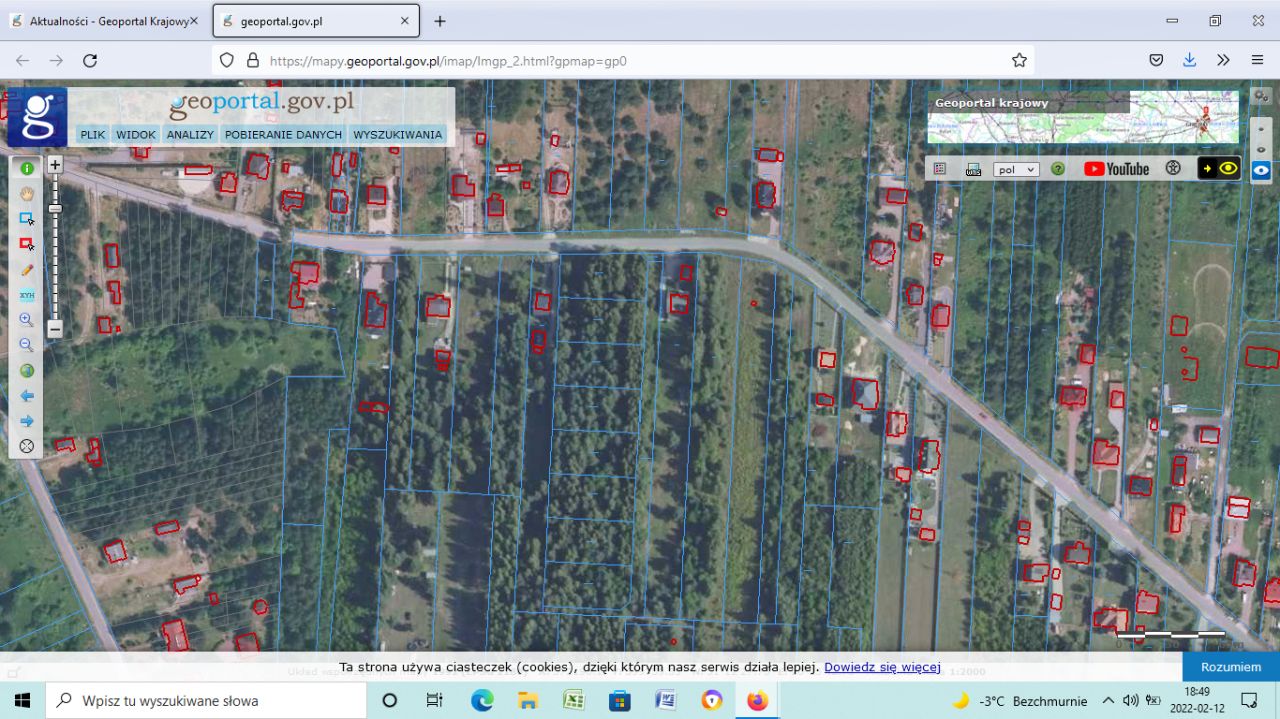Activate the blue rectangle selection tool
Image resolution: width=1280 pixels, height=719 pixels.
[27, 218]
